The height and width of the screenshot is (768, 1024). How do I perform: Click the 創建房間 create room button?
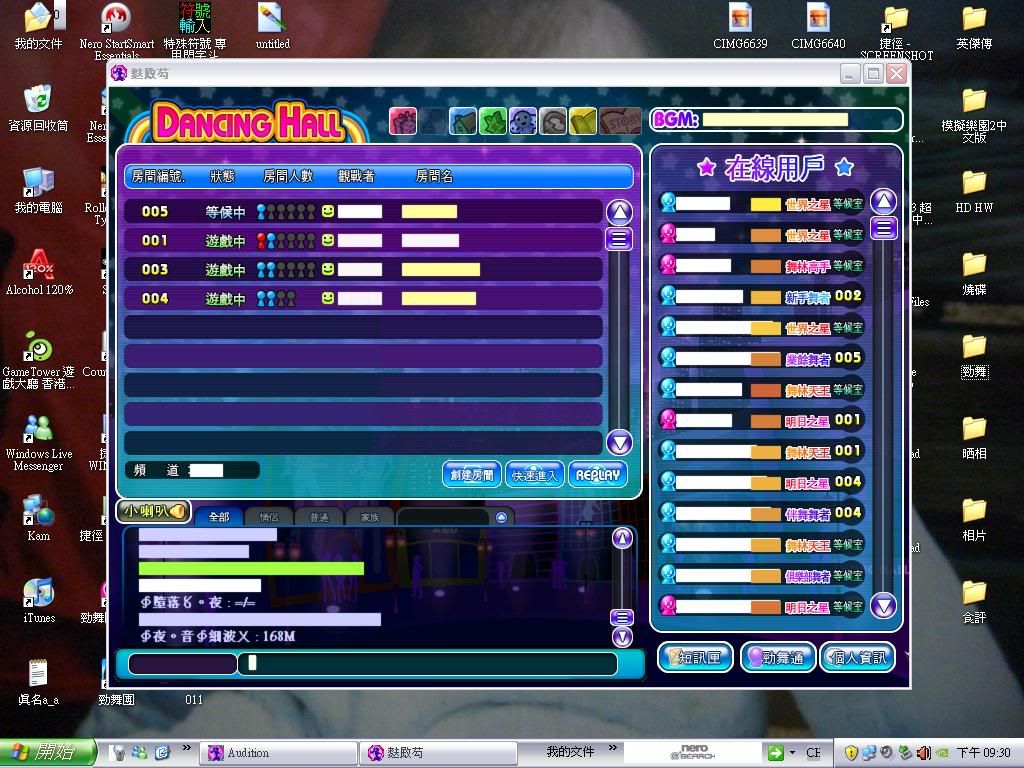coord(472,475)
